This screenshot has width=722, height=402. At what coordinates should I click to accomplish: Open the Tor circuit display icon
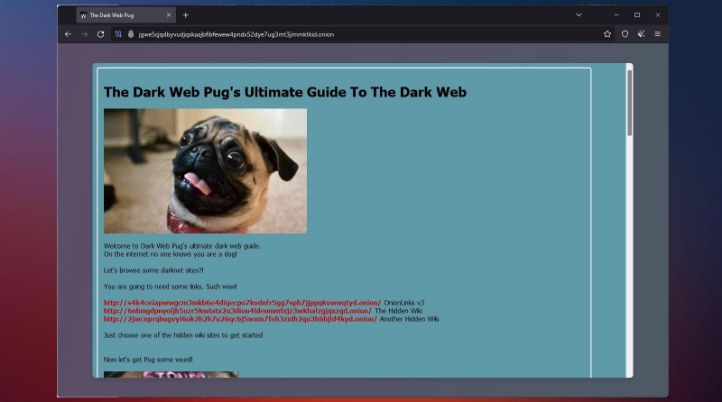[118, 34]
